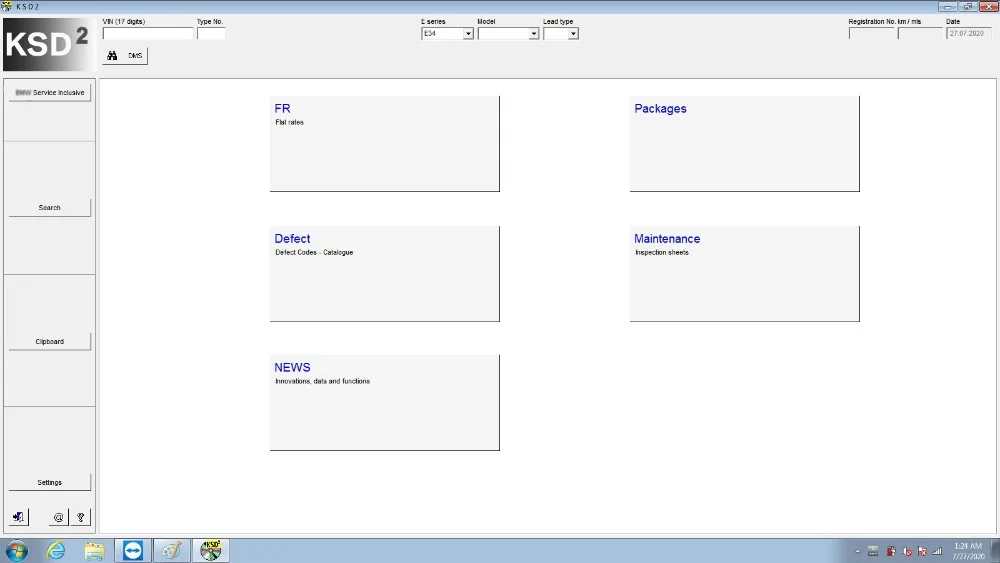Click the KSD2 logo

click(x=48, y=44)
